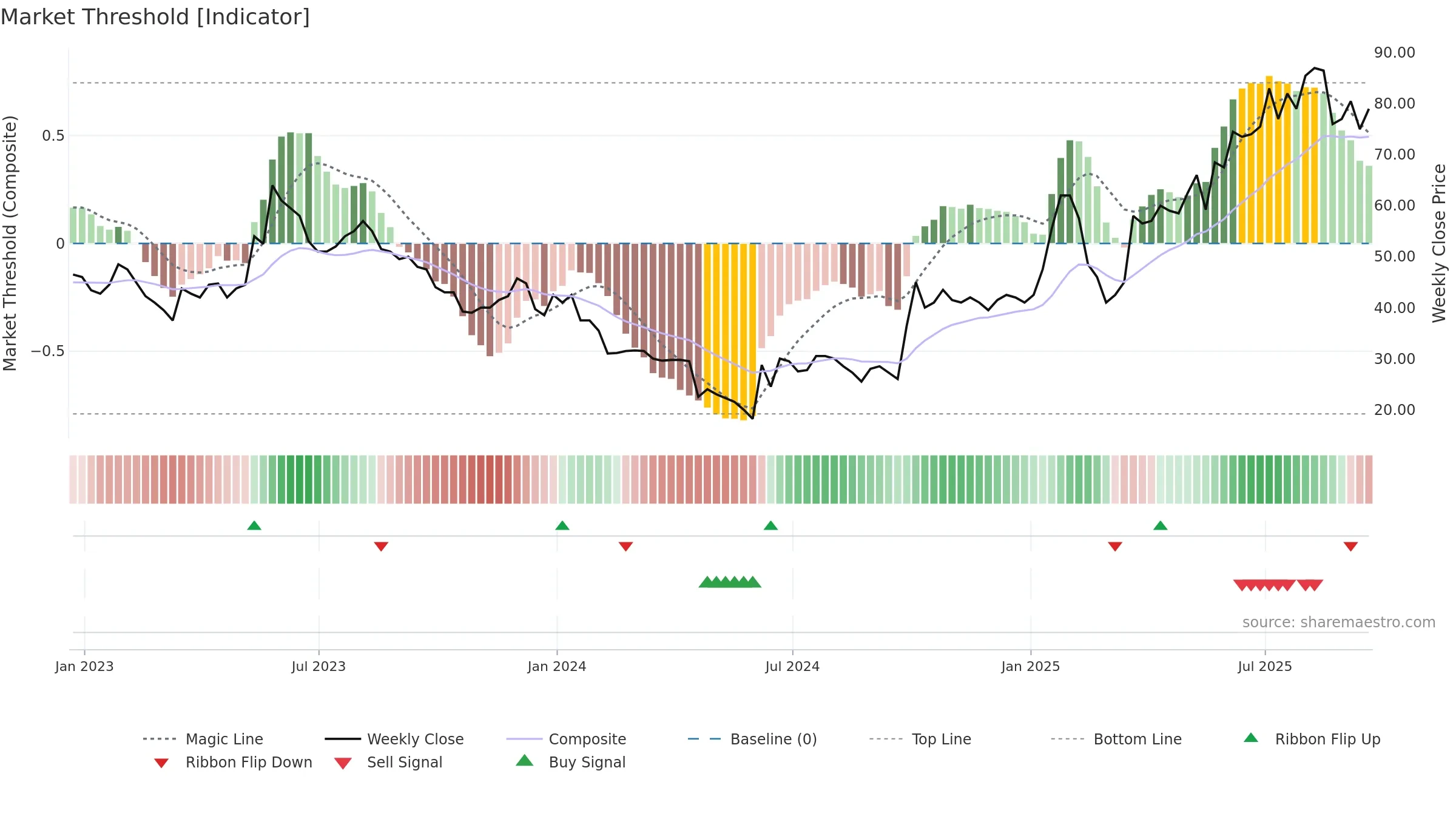This screenshot has width=1456, height=819.
Task: Click the Jul 2023 x-axis label
Action: (318, 666)
